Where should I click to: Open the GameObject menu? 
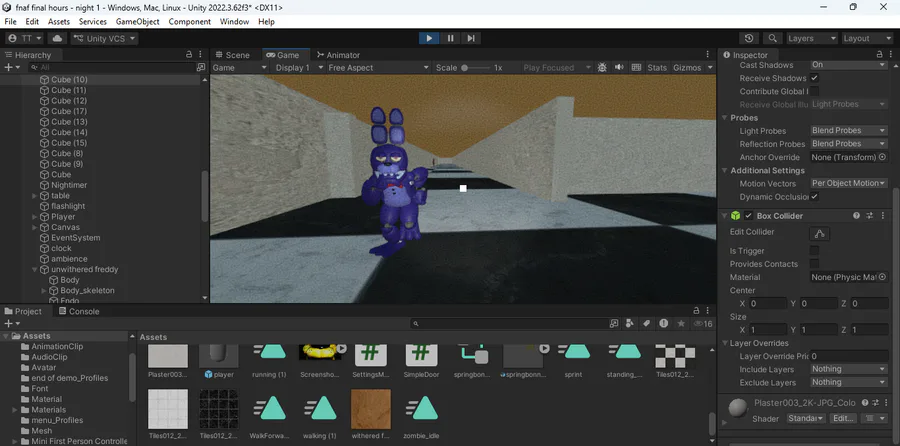pos(137,22)
